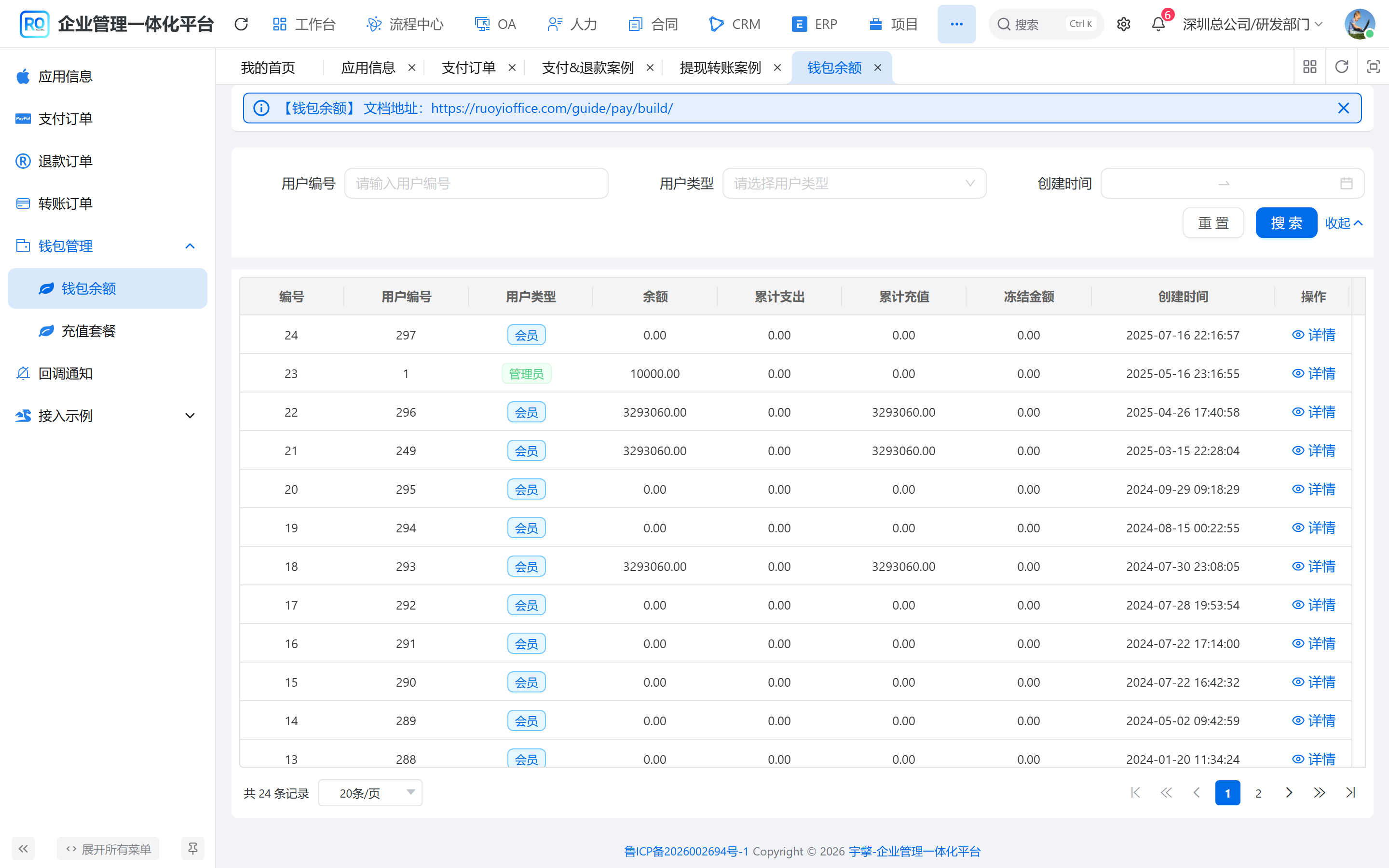Expand the 接入示例 menu group
The width and height of the screenshot is (1389, 868).
[108, 416]
